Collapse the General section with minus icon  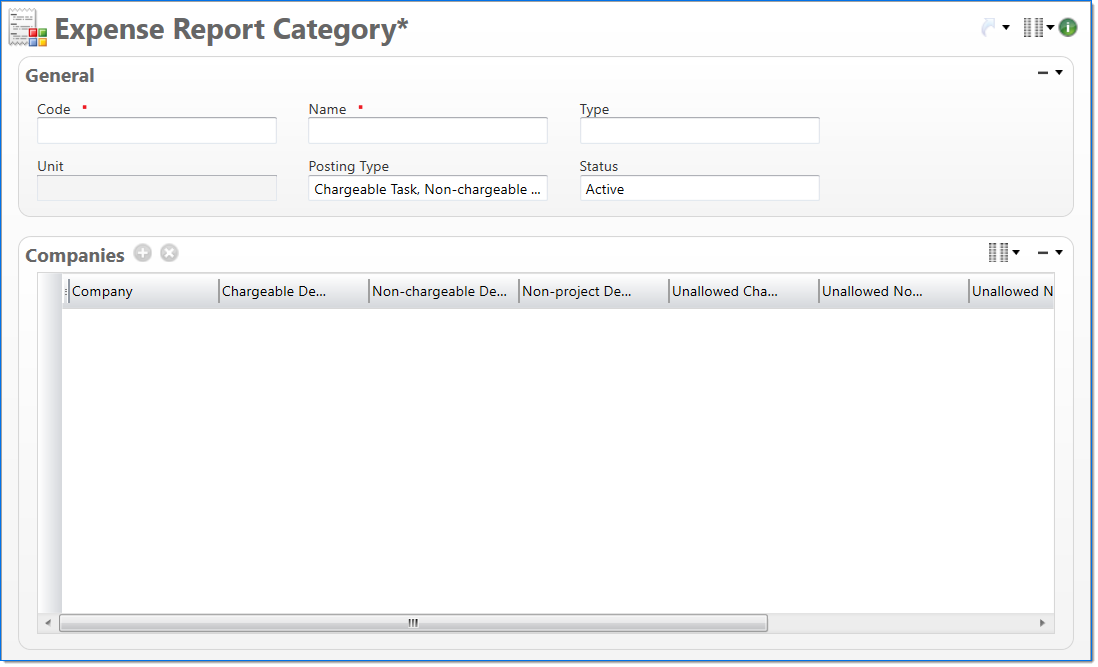click(1043, 73)
